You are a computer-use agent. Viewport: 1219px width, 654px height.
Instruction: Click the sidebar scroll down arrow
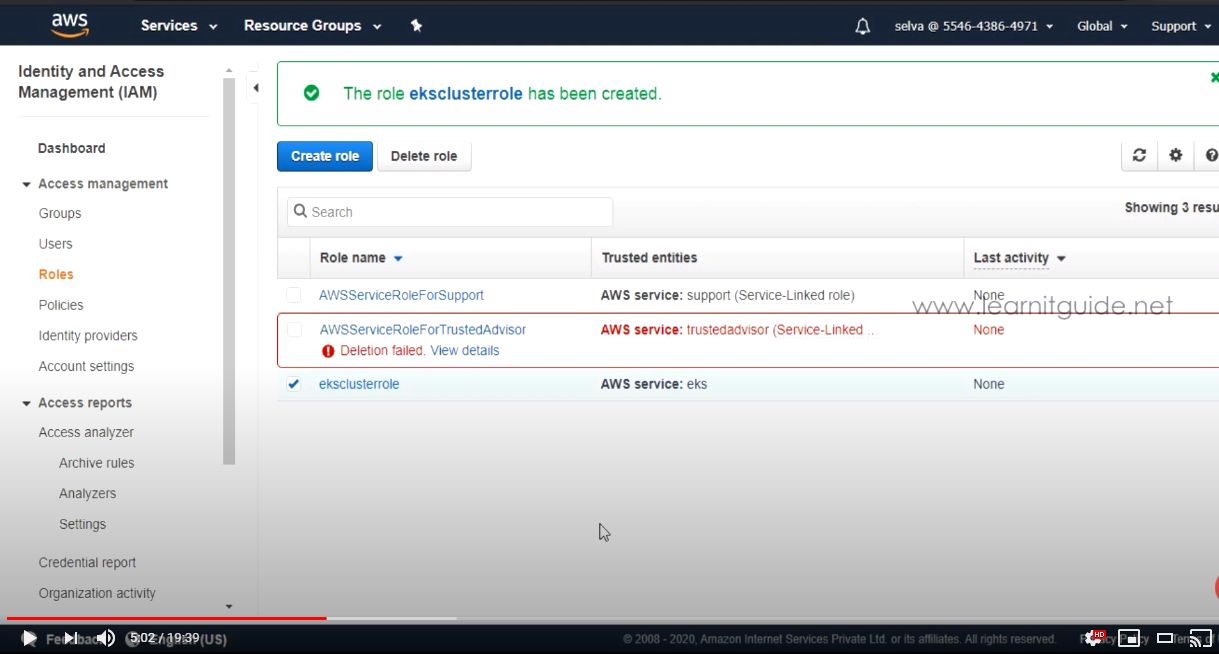tap(229, 607)
